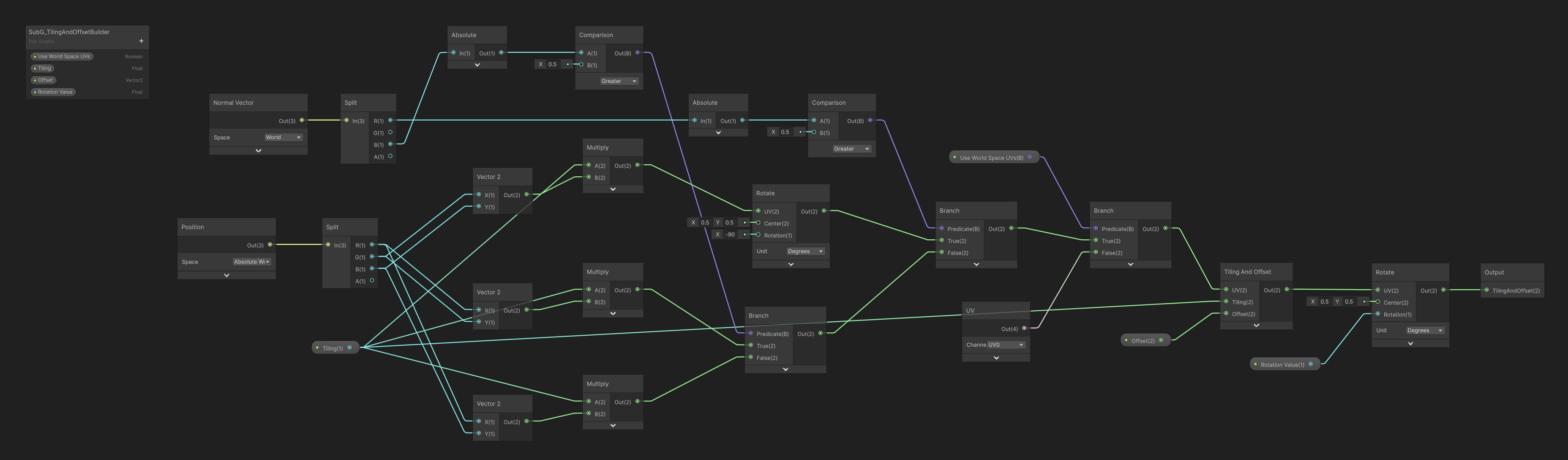
Task: Collapse the Normal Vector node using its chevron
Action: 258,151
